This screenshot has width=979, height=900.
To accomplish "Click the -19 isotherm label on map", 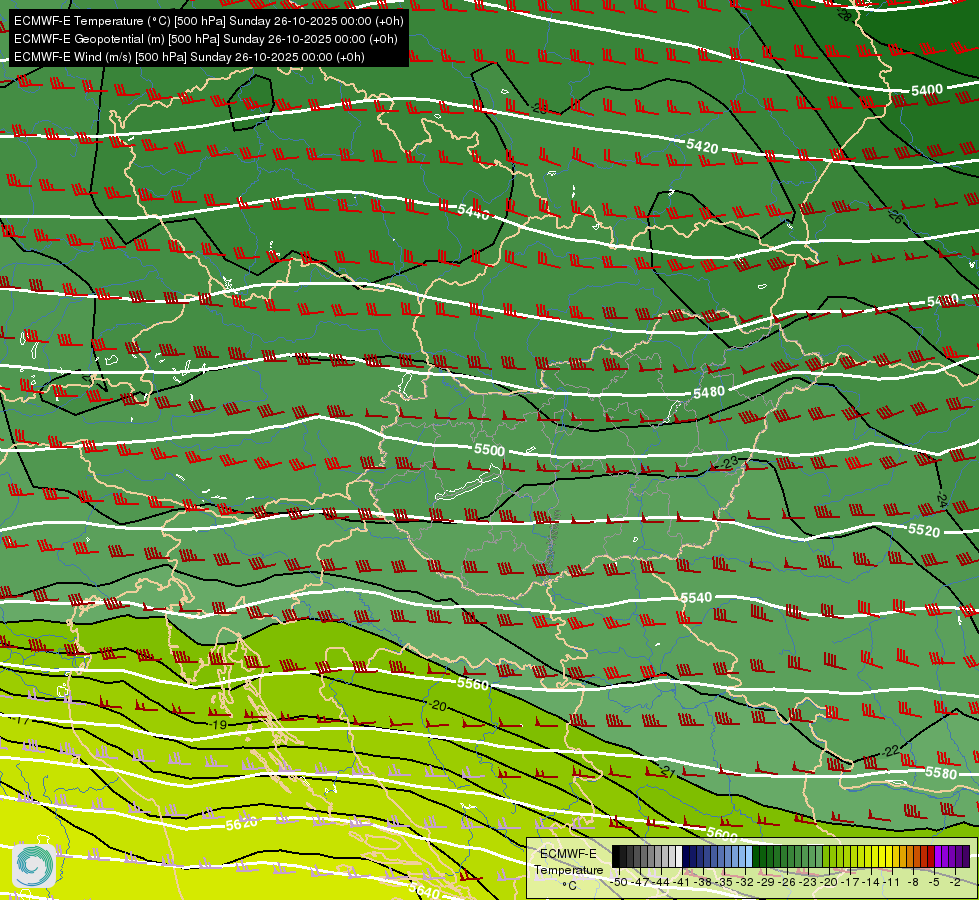I will coord(219,725).
